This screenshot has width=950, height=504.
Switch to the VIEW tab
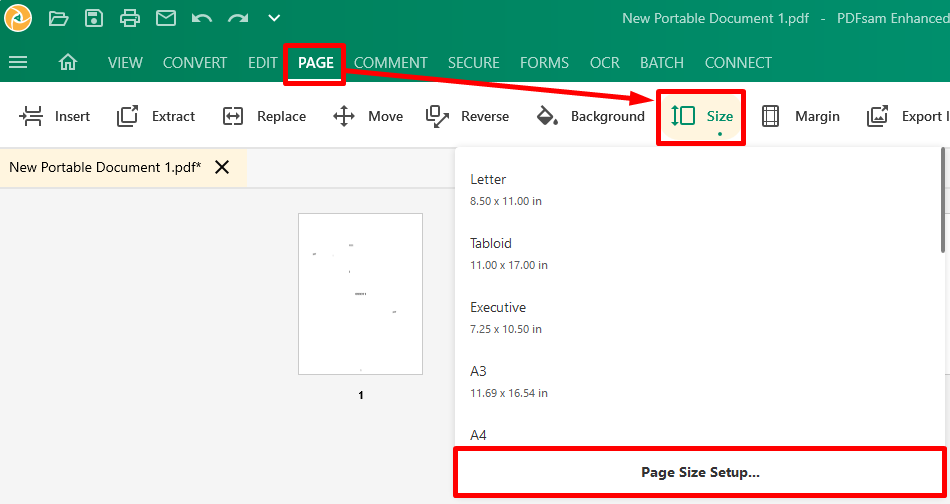(x=125, y=63)
